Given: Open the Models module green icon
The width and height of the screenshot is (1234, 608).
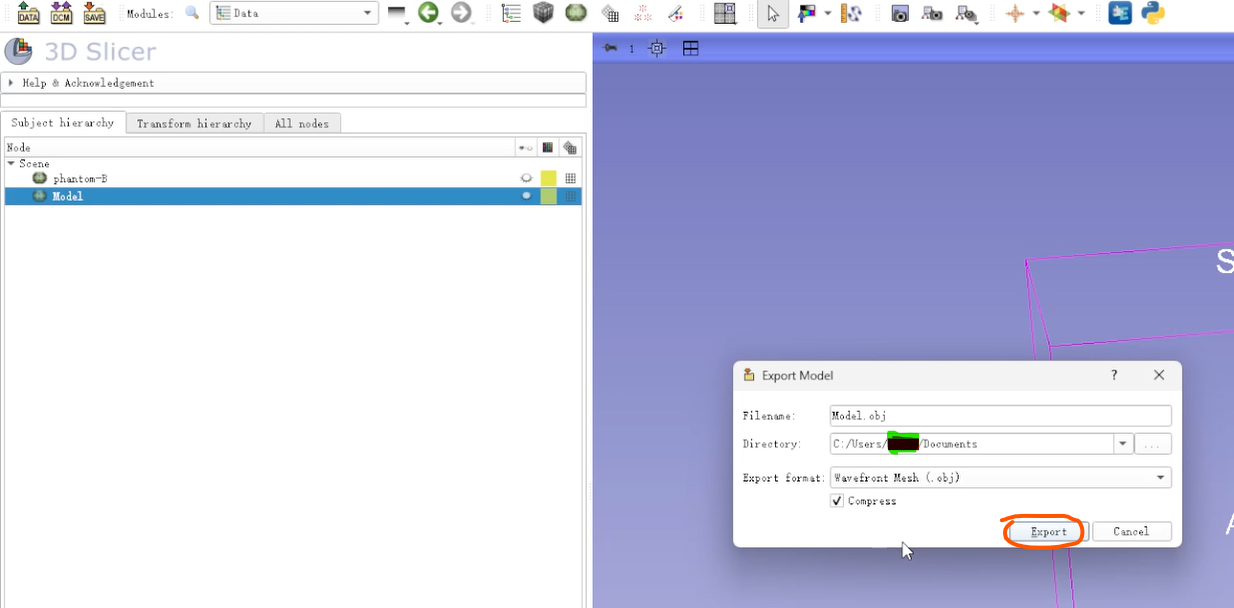Looking at the screenshot, I should tap(576, 13).
